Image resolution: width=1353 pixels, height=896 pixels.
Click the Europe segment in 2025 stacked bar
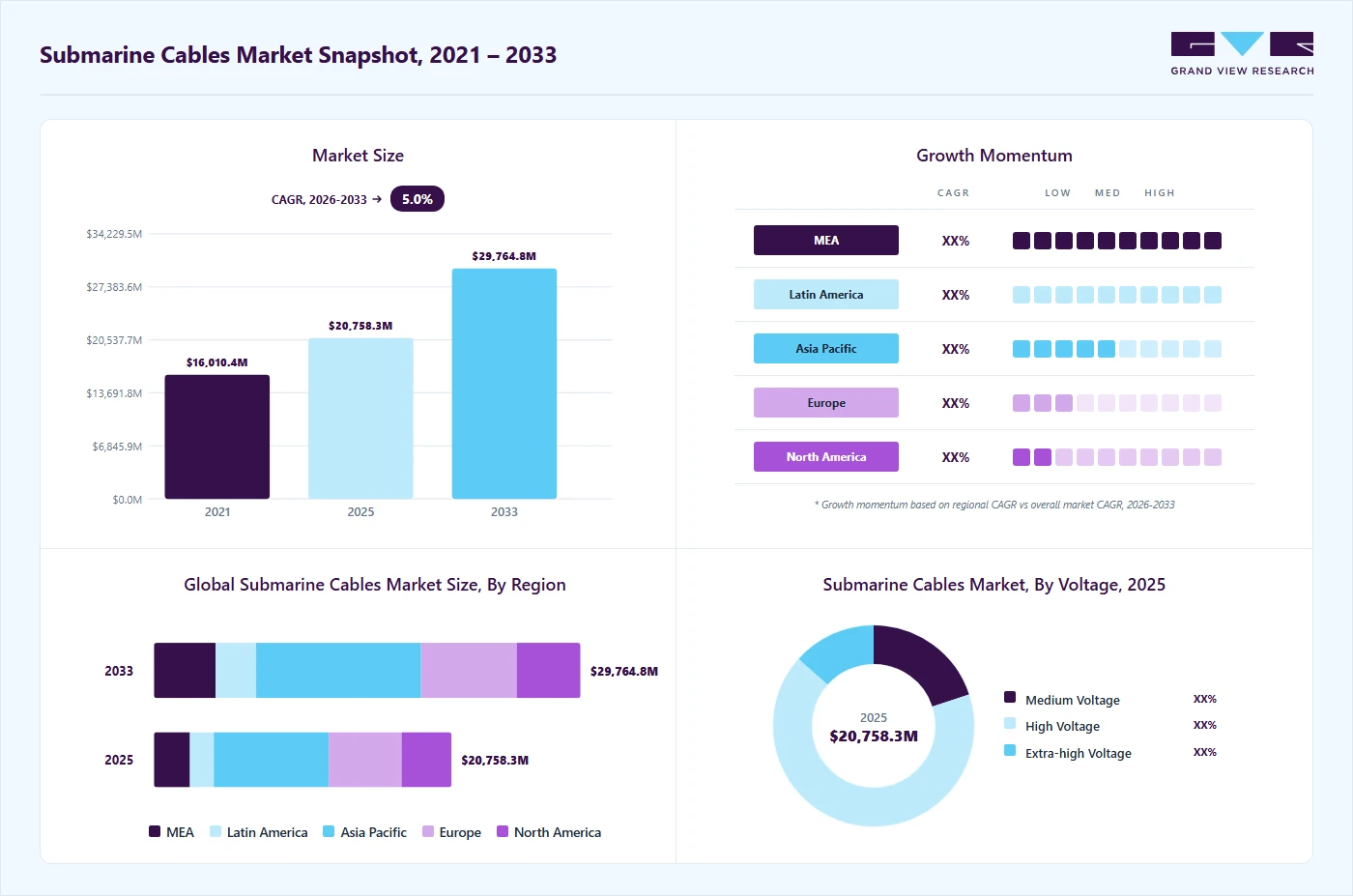click(x=365, y=760)
